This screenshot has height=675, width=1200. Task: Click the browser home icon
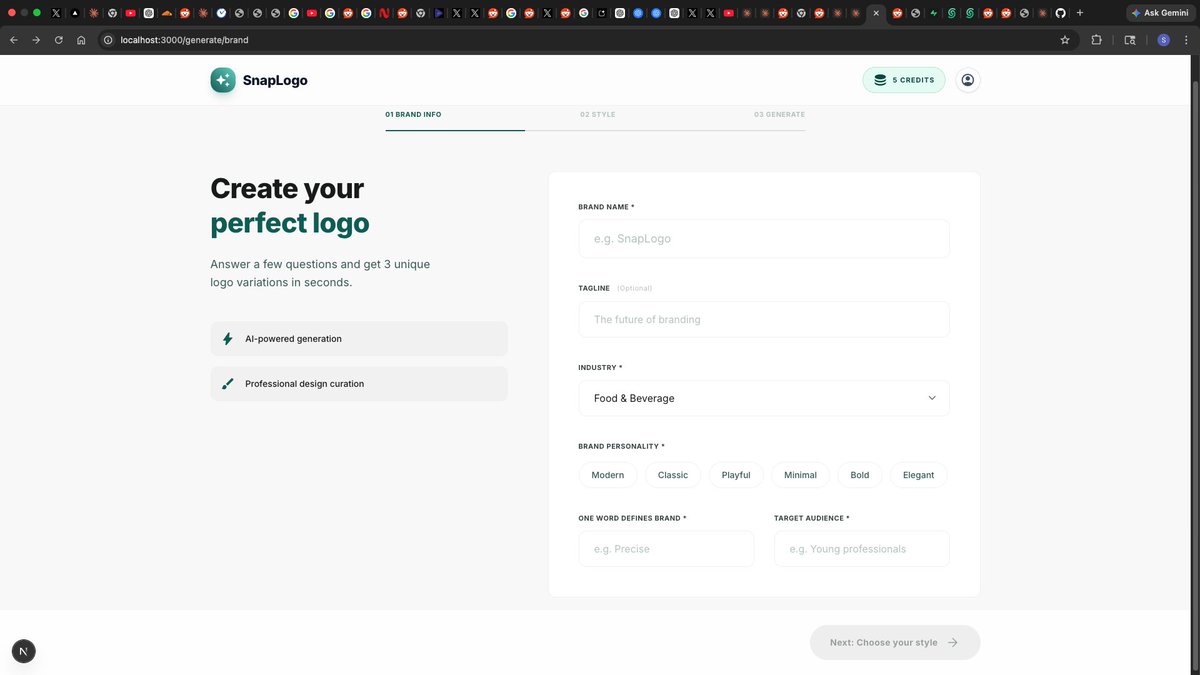click(82, 40)
